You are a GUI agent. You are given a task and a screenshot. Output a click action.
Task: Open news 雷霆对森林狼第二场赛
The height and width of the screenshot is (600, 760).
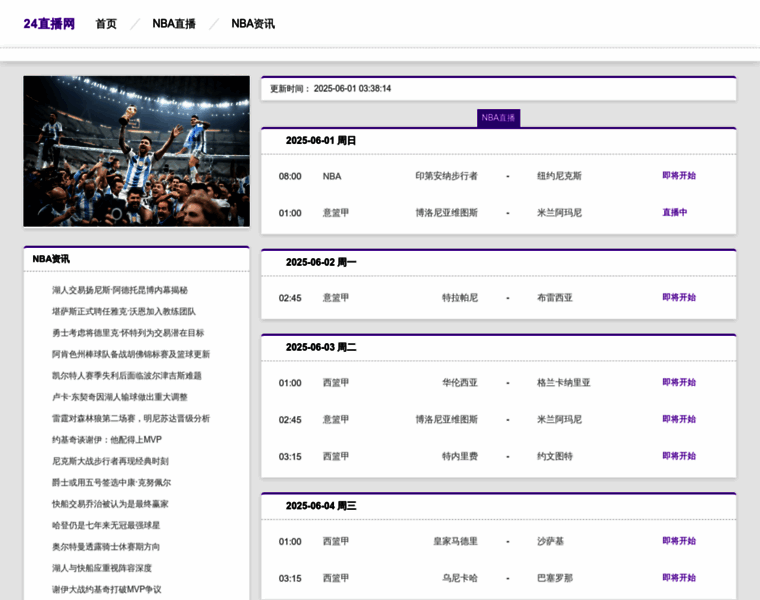131,418
